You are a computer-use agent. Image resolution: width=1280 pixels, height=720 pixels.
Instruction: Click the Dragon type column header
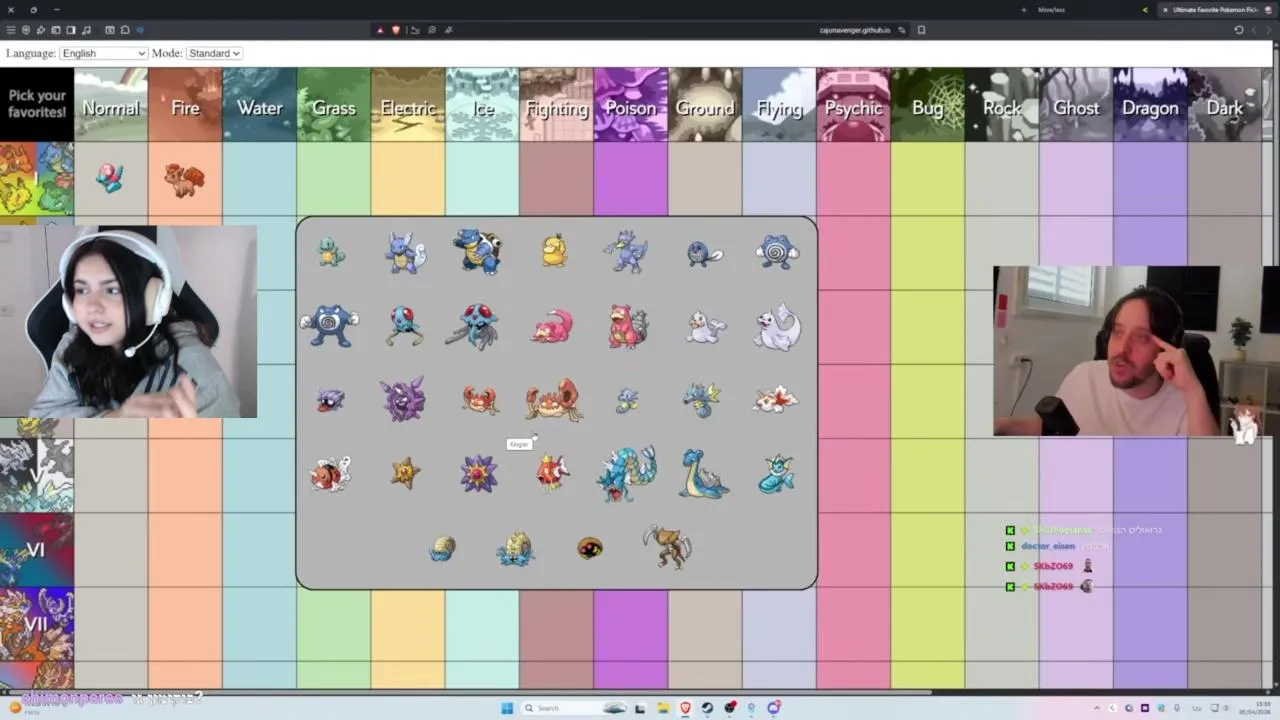[1150, 105]
